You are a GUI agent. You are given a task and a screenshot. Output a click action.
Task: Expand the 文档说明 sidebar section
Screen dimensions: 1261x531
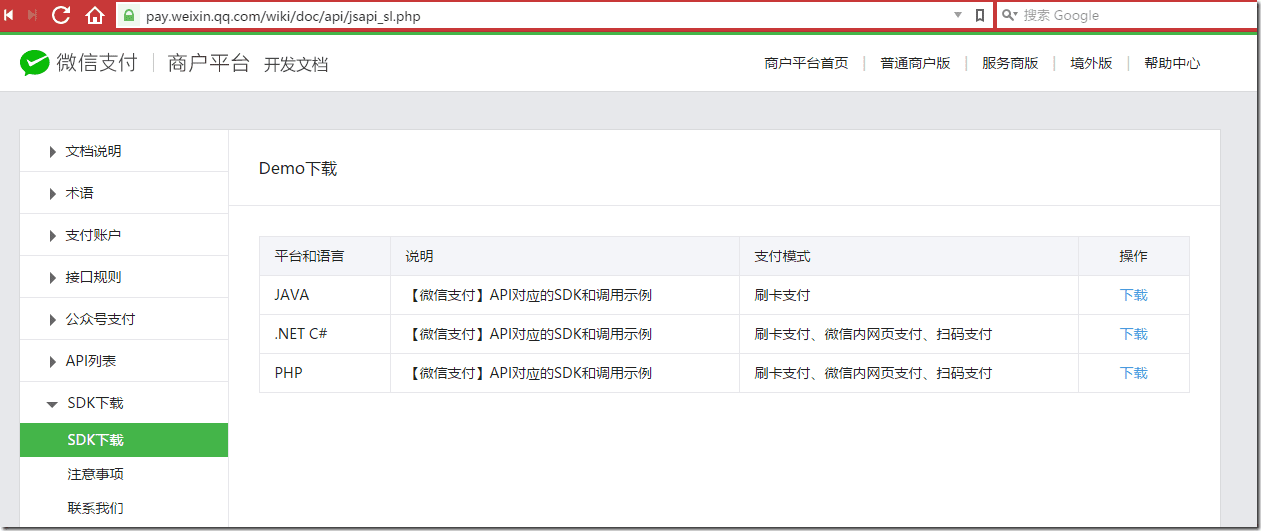(x=93, y=151)
